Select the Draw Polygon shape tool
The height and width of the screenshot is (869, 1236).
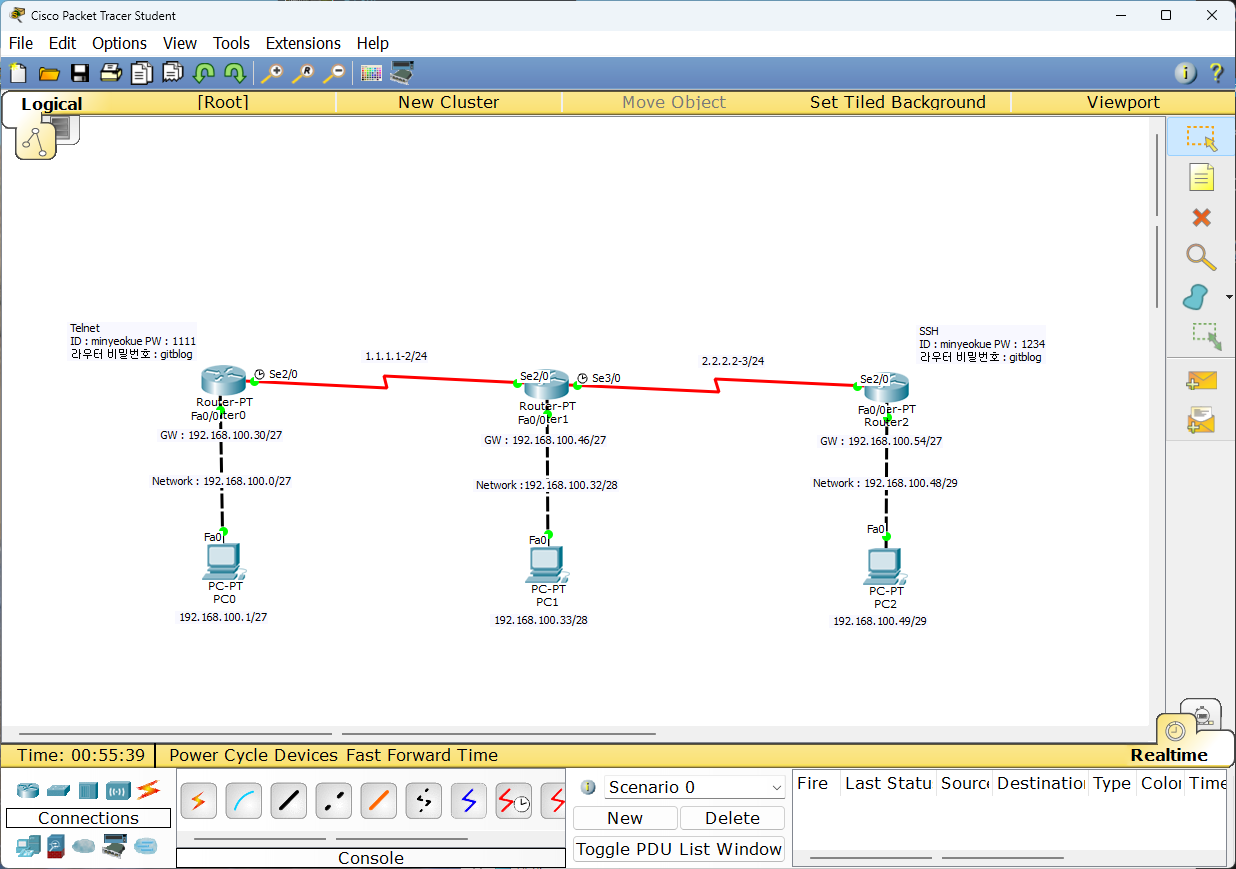(x=1196, y=297)
